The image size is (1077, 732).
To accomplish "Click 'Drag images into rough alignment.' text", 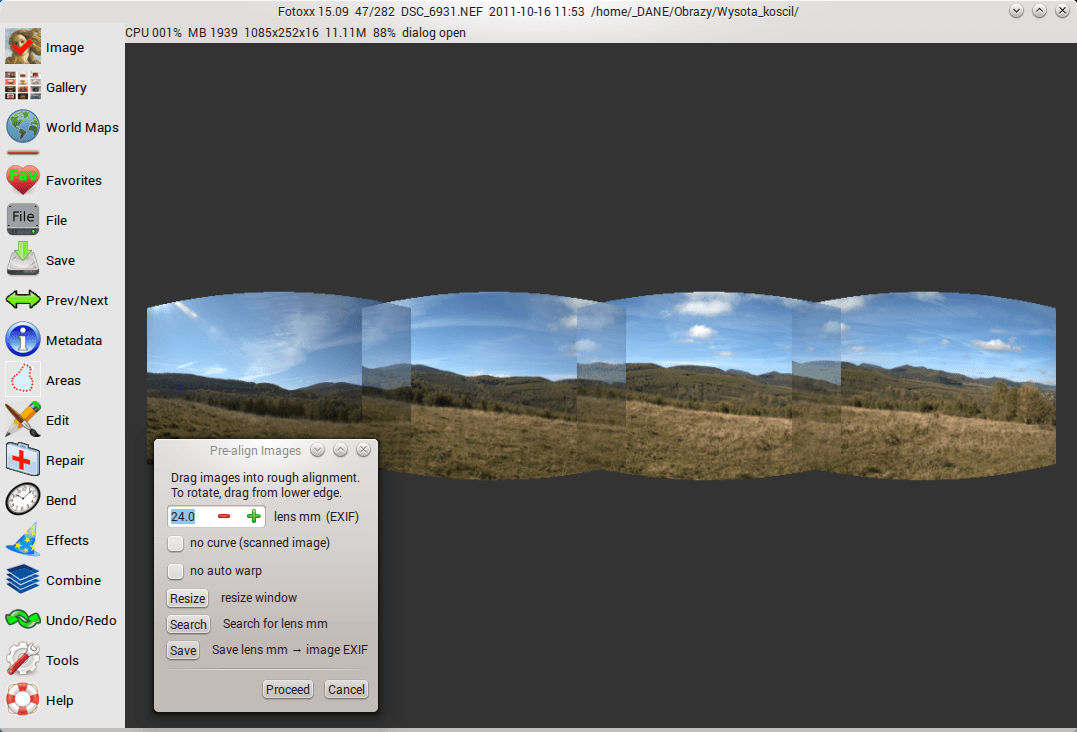I will coord(265,477).
